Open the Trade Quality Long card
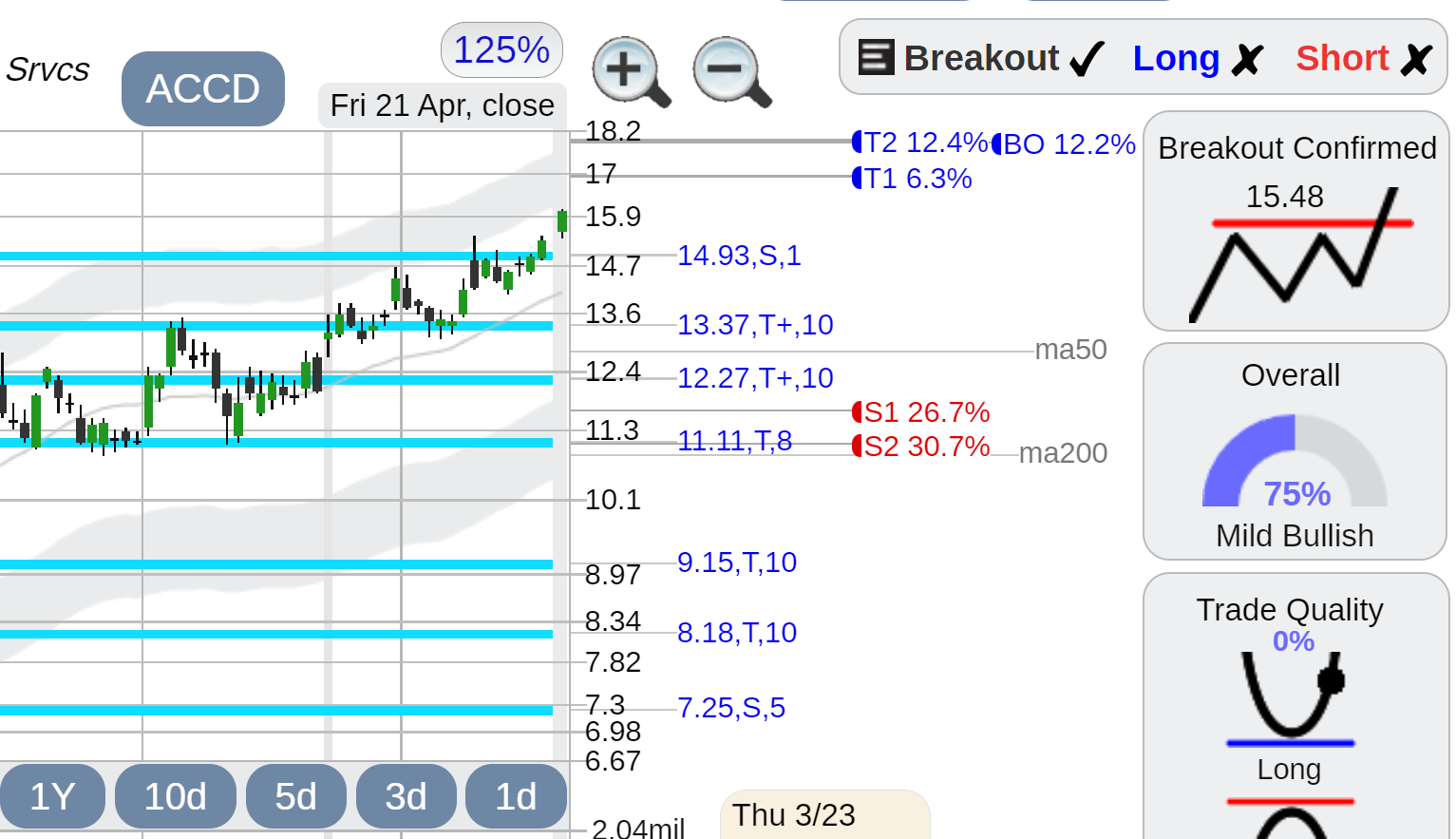 click(1295, 705)
